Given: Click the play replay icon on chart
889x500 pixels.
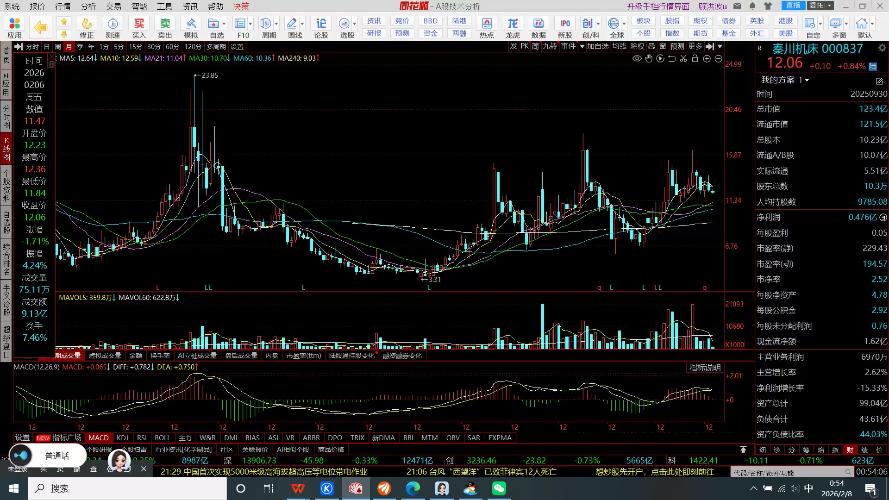Looking at the screenshot, I should 660,58.
